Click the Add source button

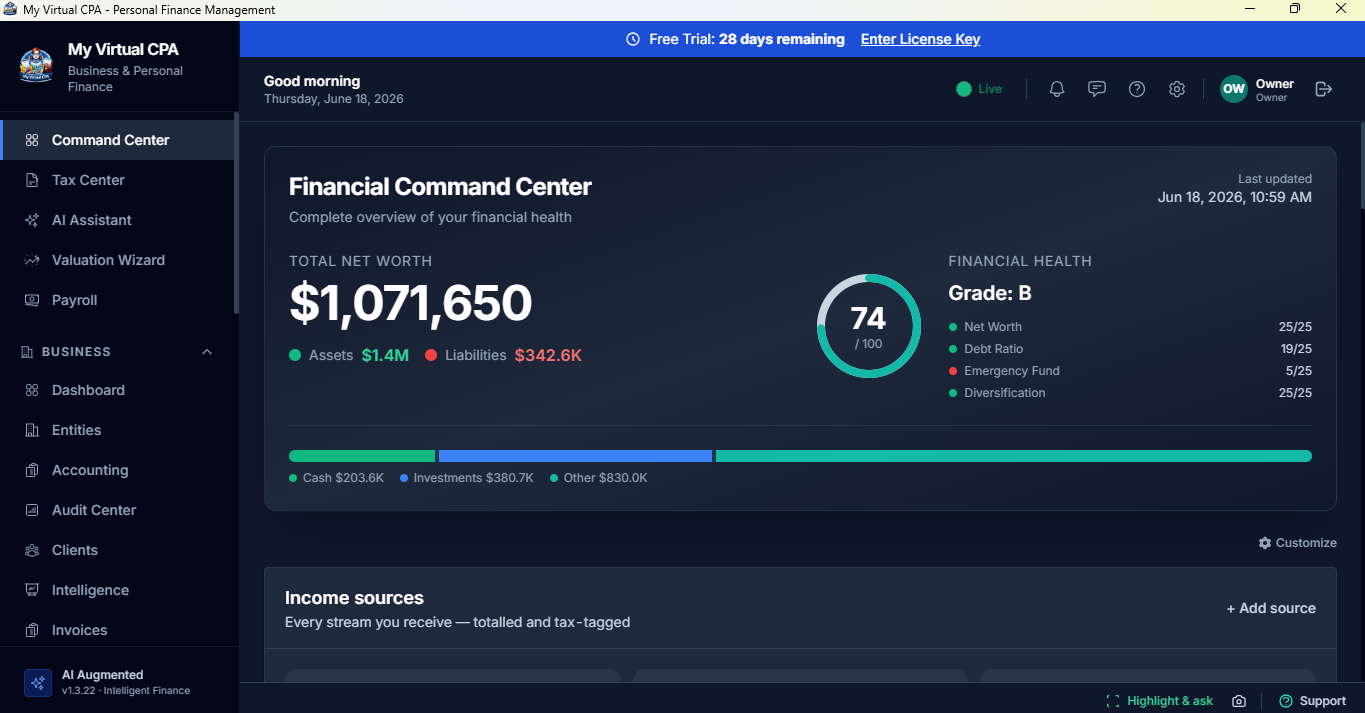1271,608
